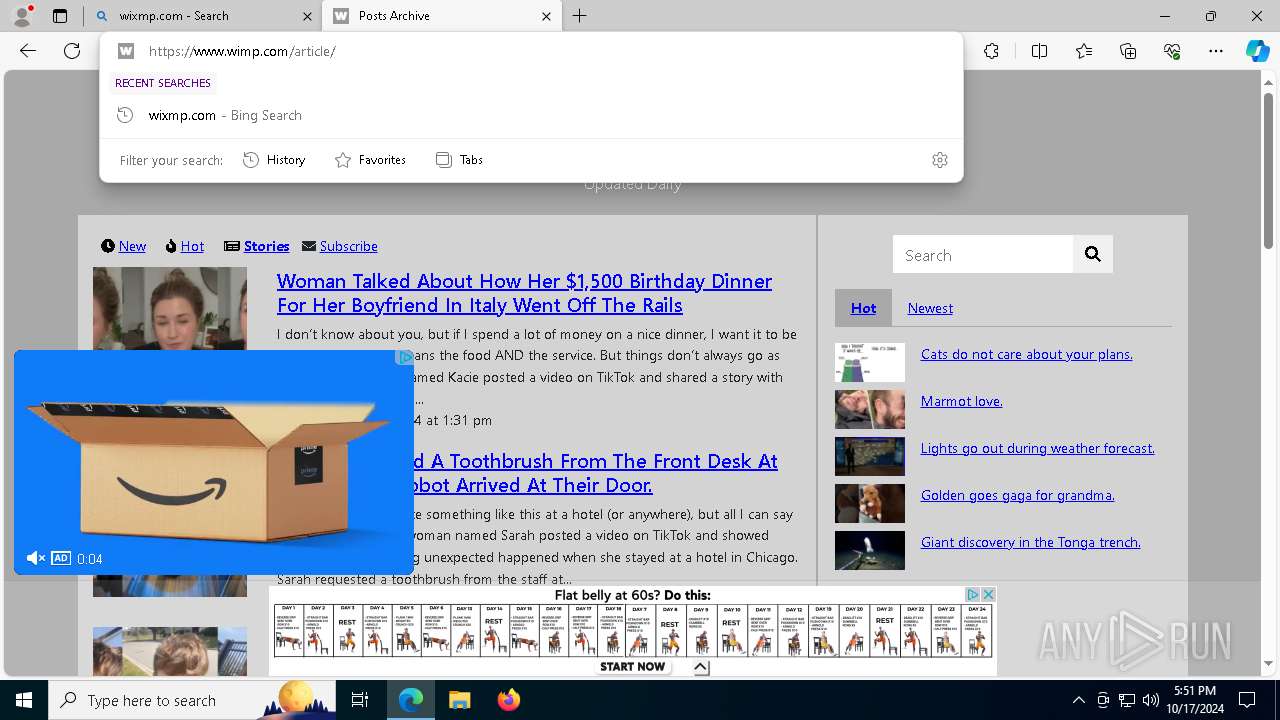Open the notification center icon
This screenshot has width=1280, height=720.
[x=1247, y=700]
